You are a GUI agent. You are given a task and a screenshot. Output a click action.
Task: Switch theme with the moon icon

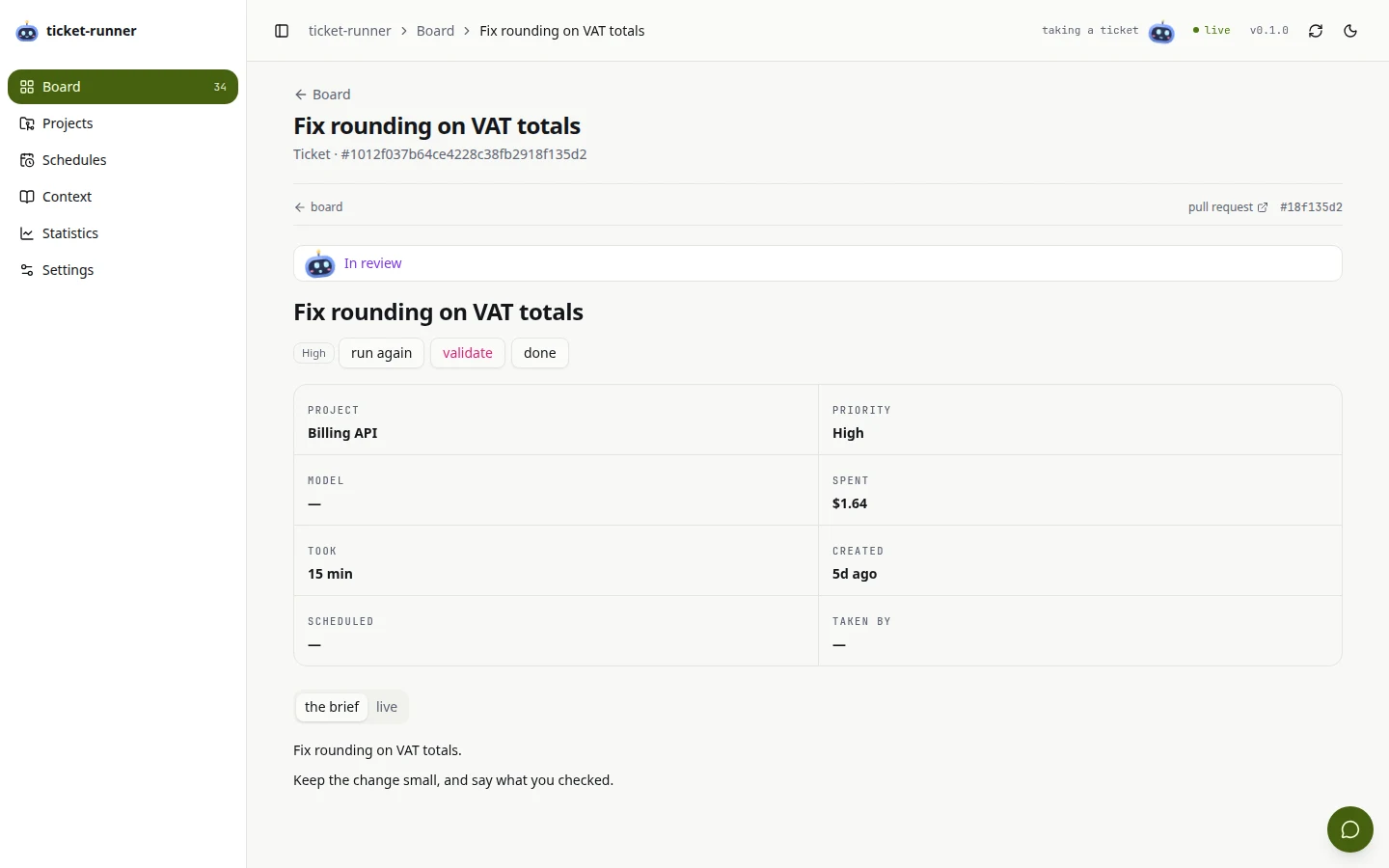[x=1350, y=31]
